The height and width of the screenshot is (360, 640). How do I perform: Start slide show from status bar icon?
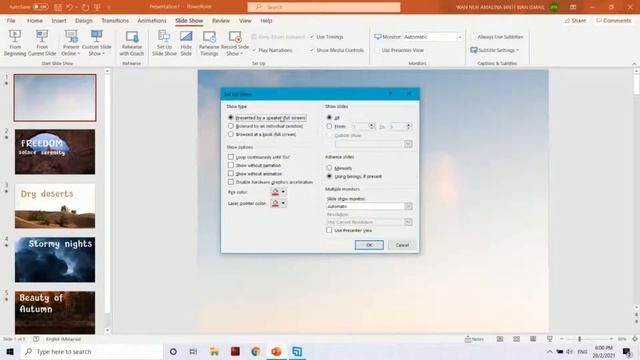(x=550, y=339)
